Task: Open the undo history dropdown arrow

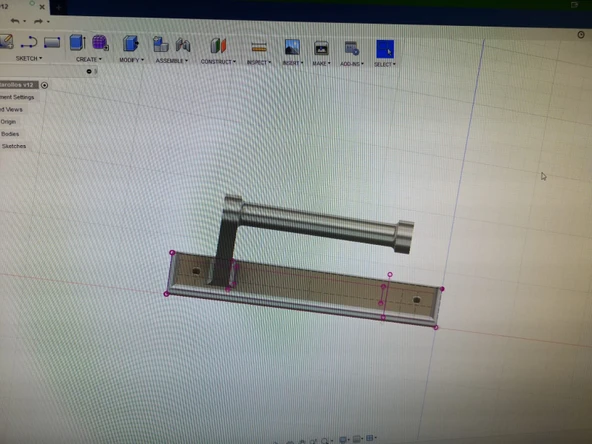Action: coord(25,21)
